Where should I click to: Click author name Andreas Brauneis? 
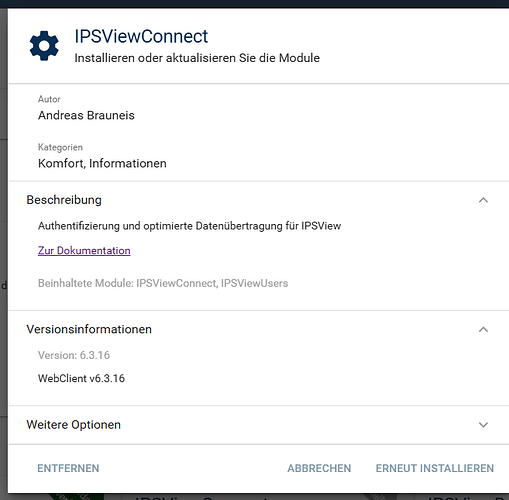tap(86, 115)
